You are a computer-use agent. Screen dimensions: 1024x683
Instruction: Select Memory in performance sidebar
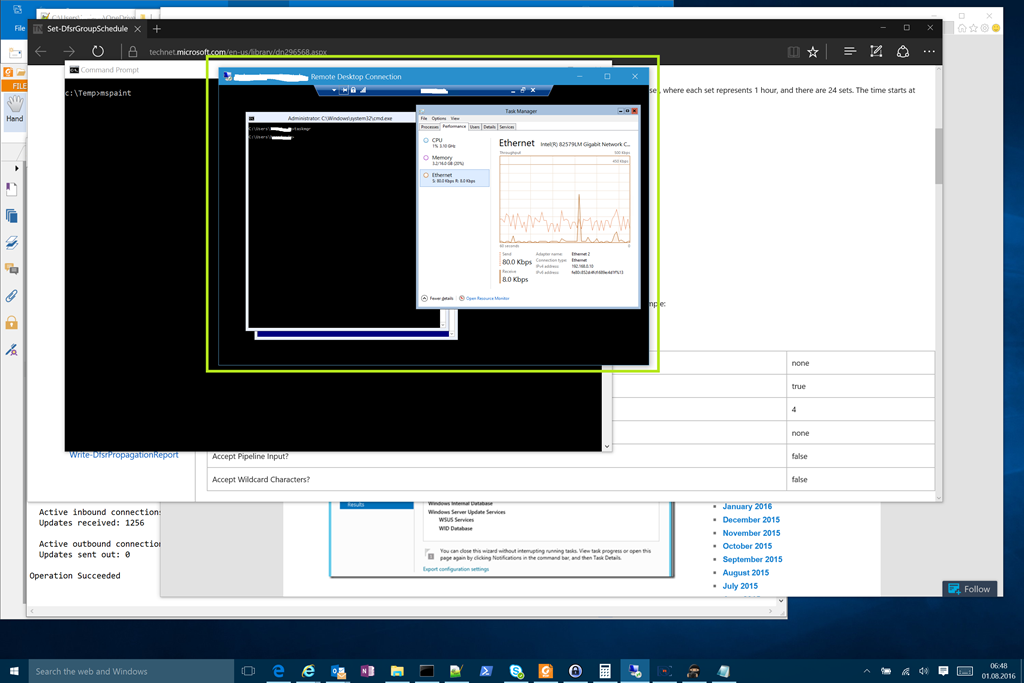pos(441,159)
